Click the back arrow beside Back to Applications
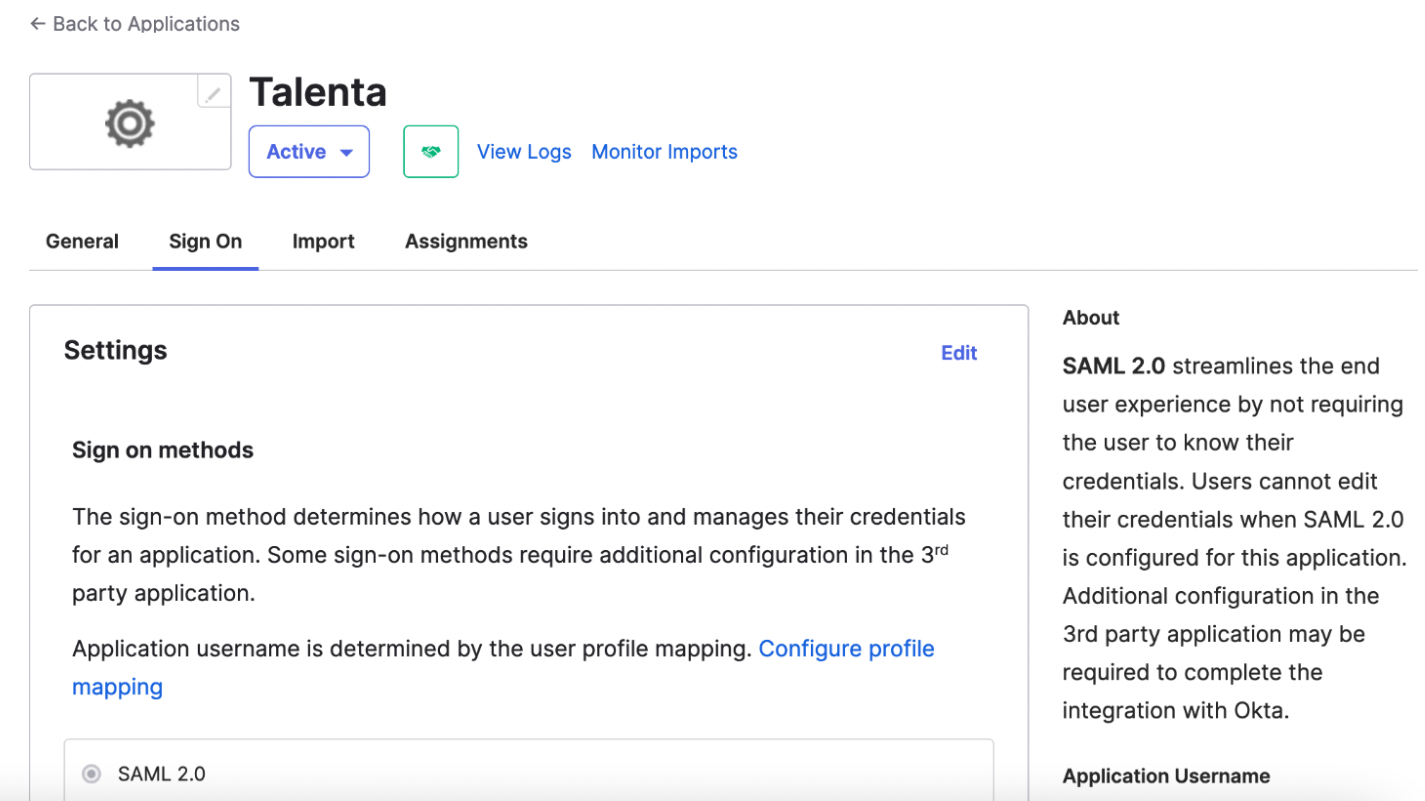1425x801 pixels. coord(37,24)
